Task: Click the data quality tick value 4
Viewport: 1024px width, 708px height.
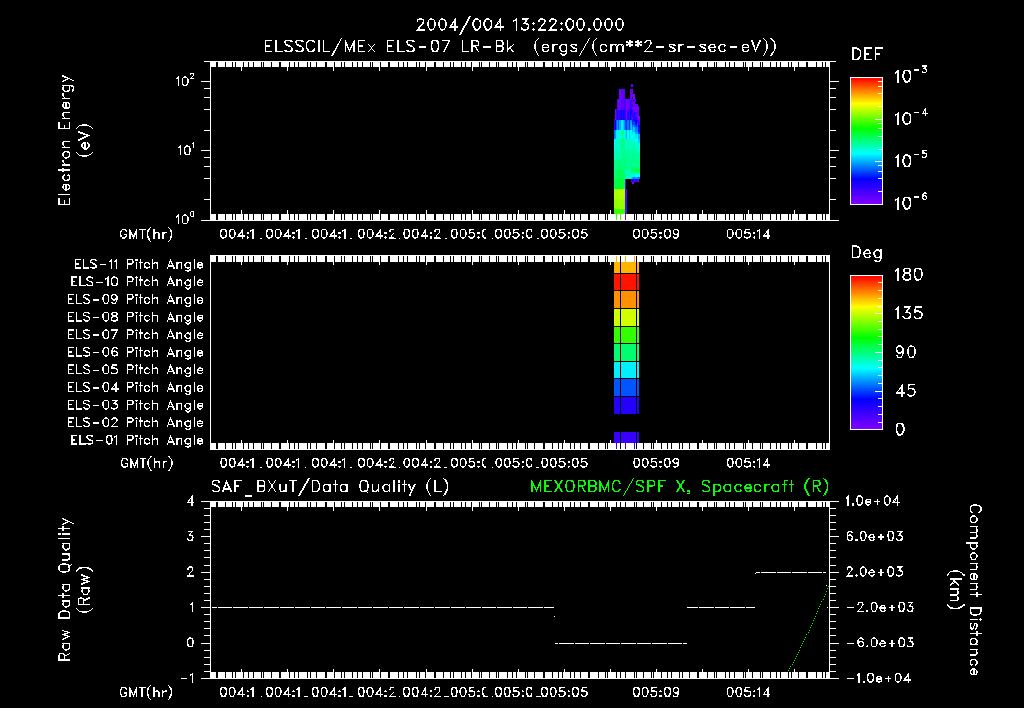Action: (190, 502)
